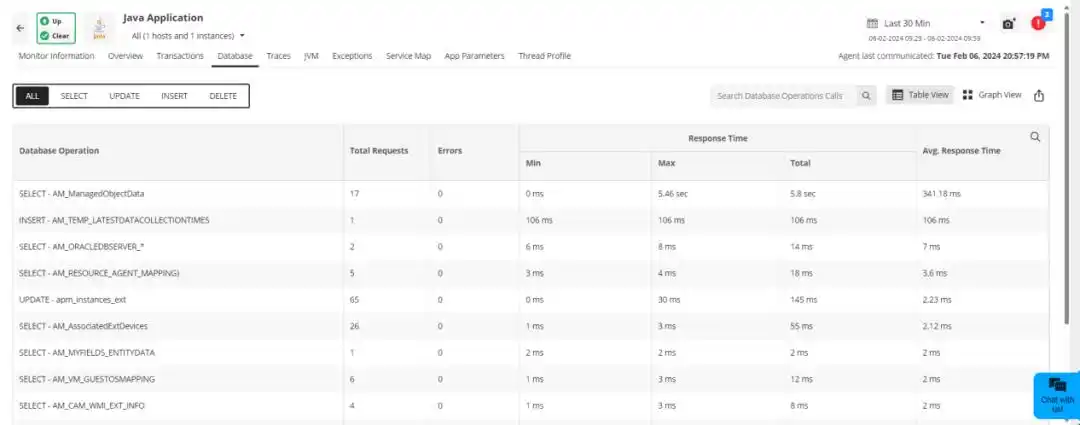Click SELECT - AM_RESOURCE_AGENT_MAPPING) row
The image size is (1080, 425).
click(530, 273)
